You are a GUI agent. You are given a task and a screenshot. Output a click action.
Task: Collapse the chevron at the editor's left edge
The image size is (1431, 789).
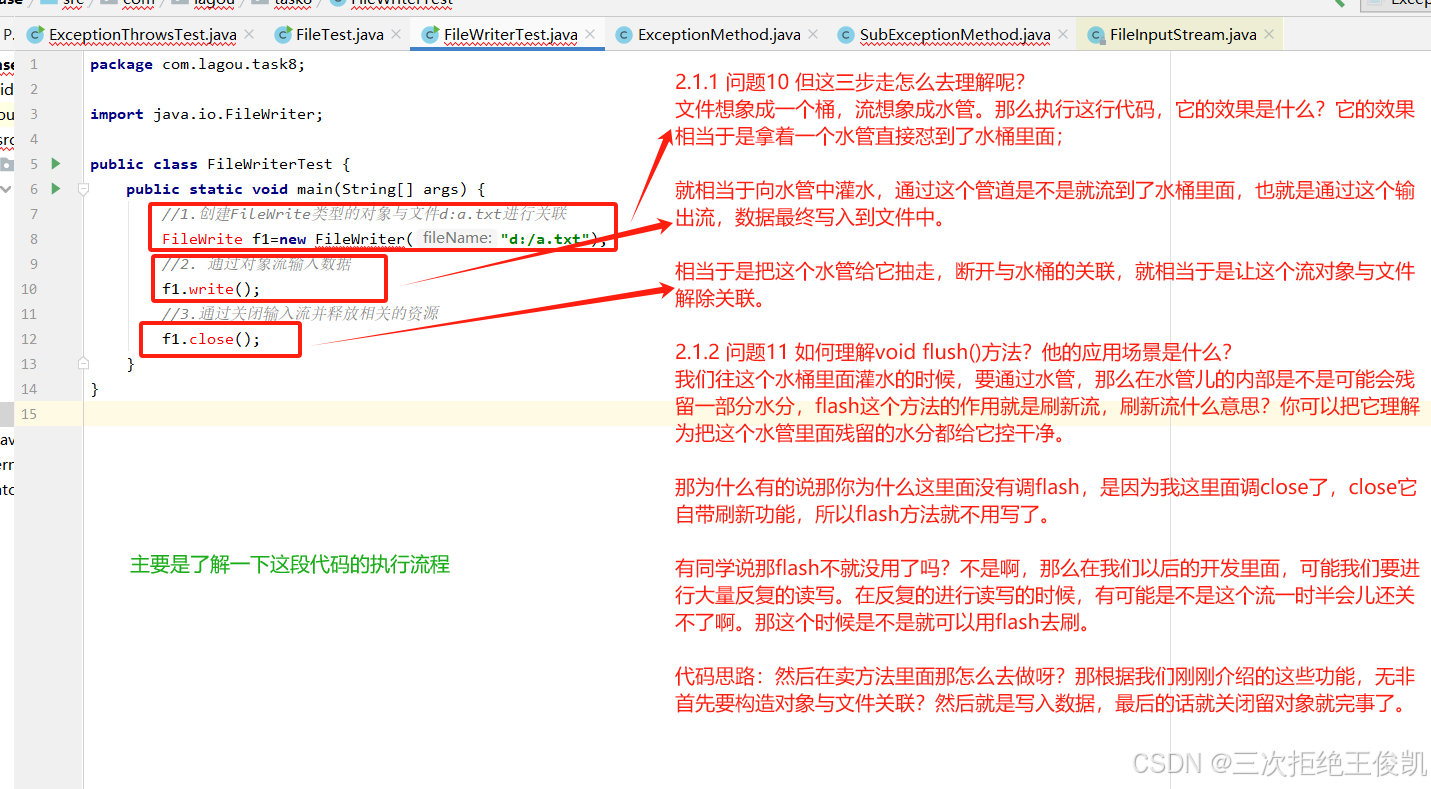[x=8, y=188]
